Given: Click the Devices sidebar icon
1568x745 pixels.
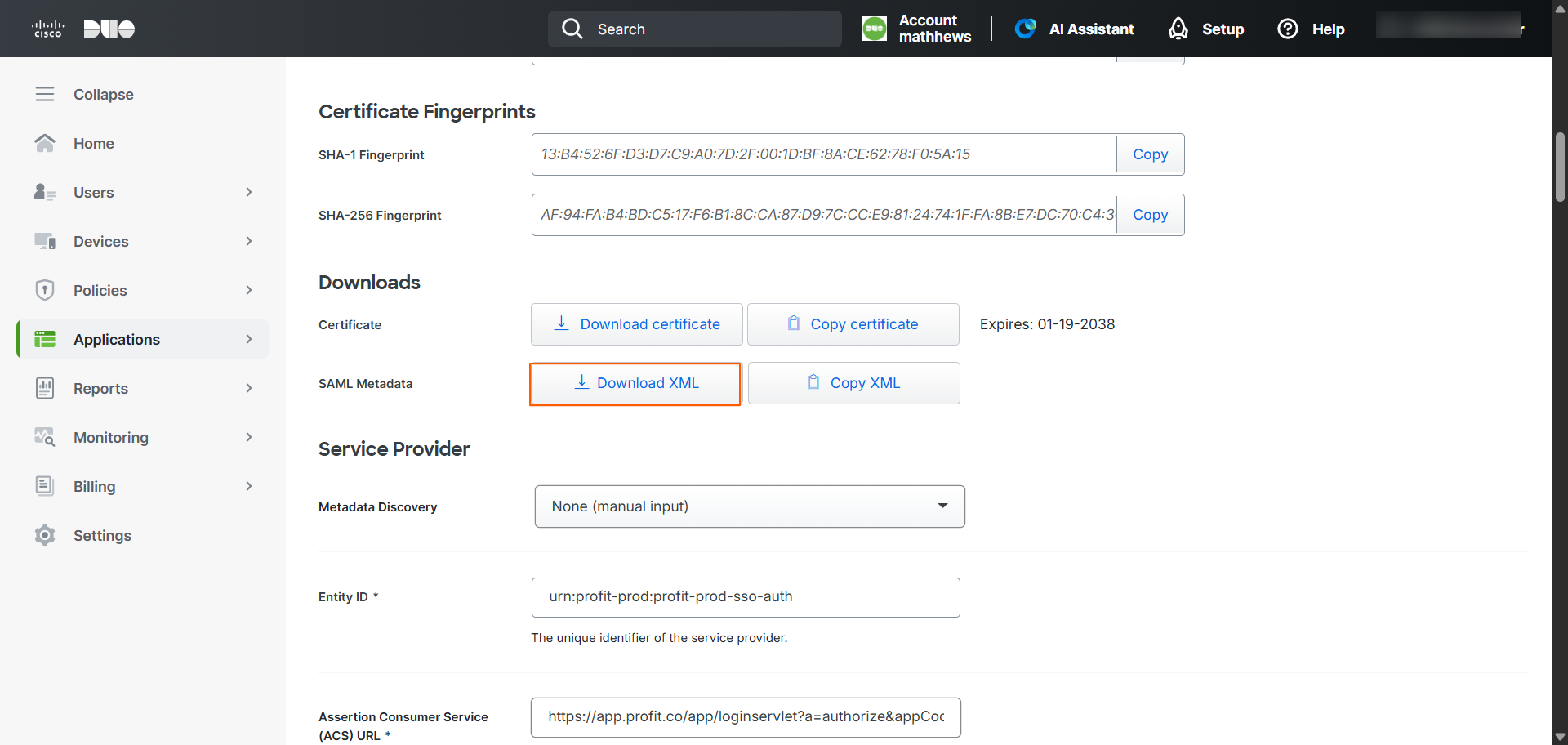Looking at the screenshot, I should (45, 241).
